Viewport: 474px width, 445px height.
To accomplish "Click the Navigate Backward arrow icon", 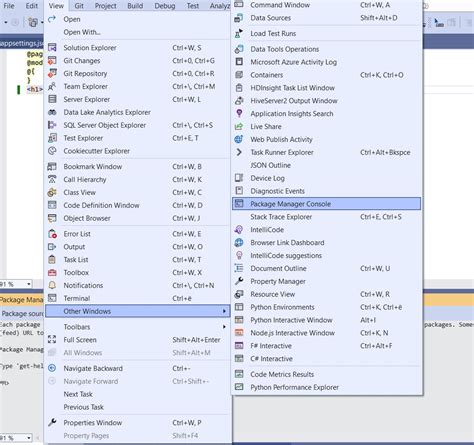I will [52, 368].
